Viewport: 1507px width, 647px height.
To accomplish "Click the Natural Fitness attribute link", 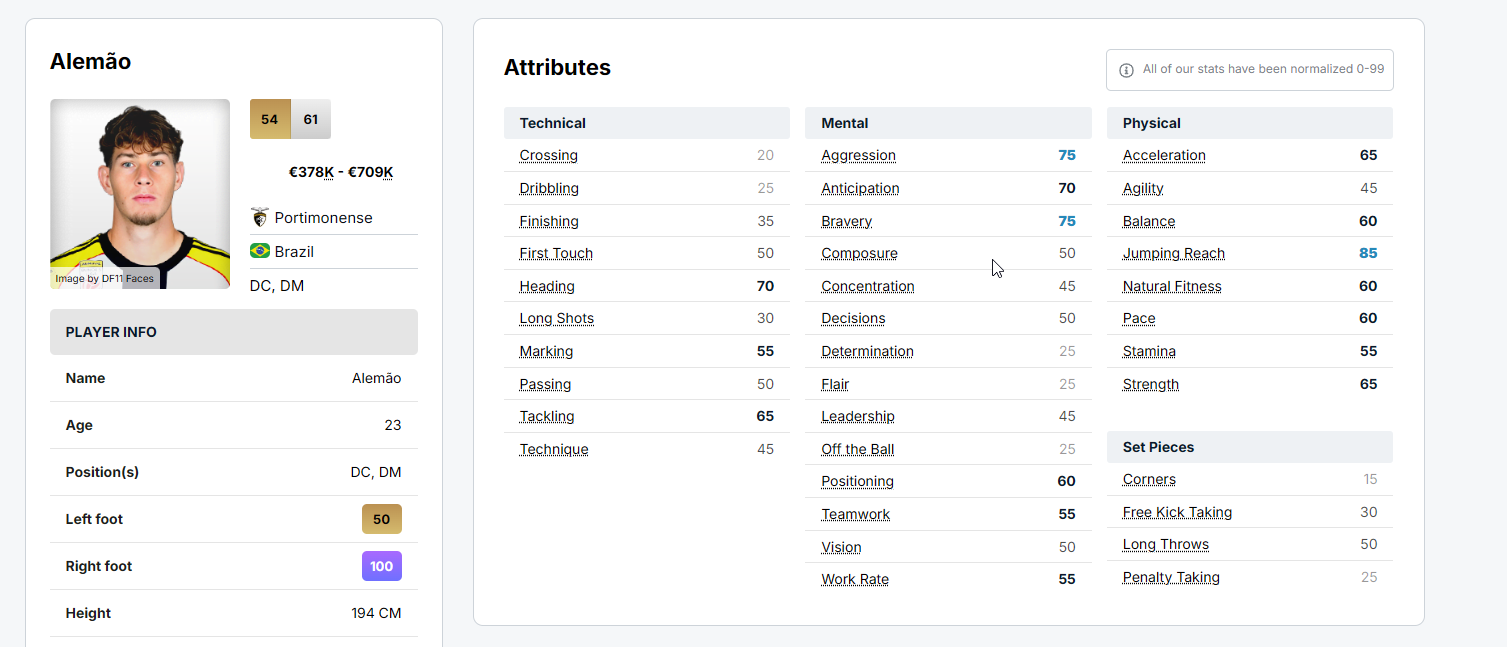I will point(1172,286).
